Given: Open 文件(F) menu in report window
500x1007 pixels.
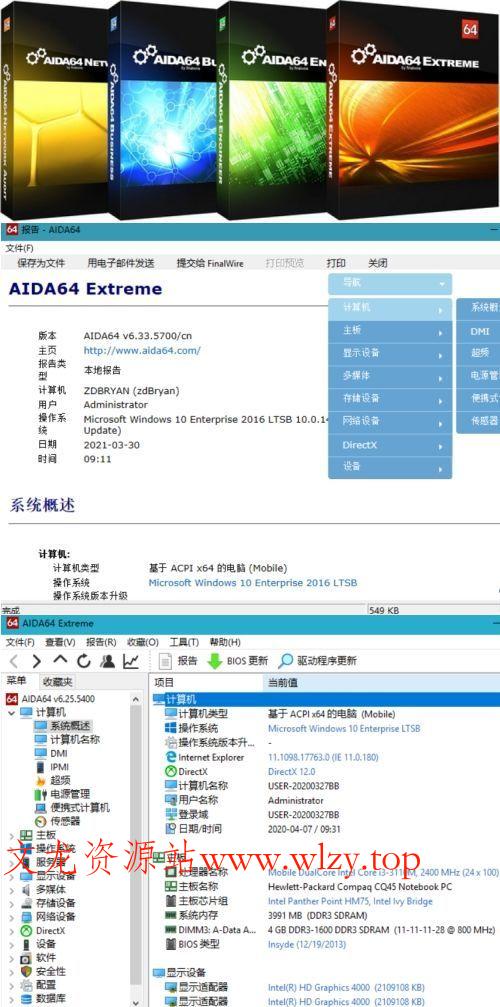Looking at the screenshot, I should click(x=20, y=248).
